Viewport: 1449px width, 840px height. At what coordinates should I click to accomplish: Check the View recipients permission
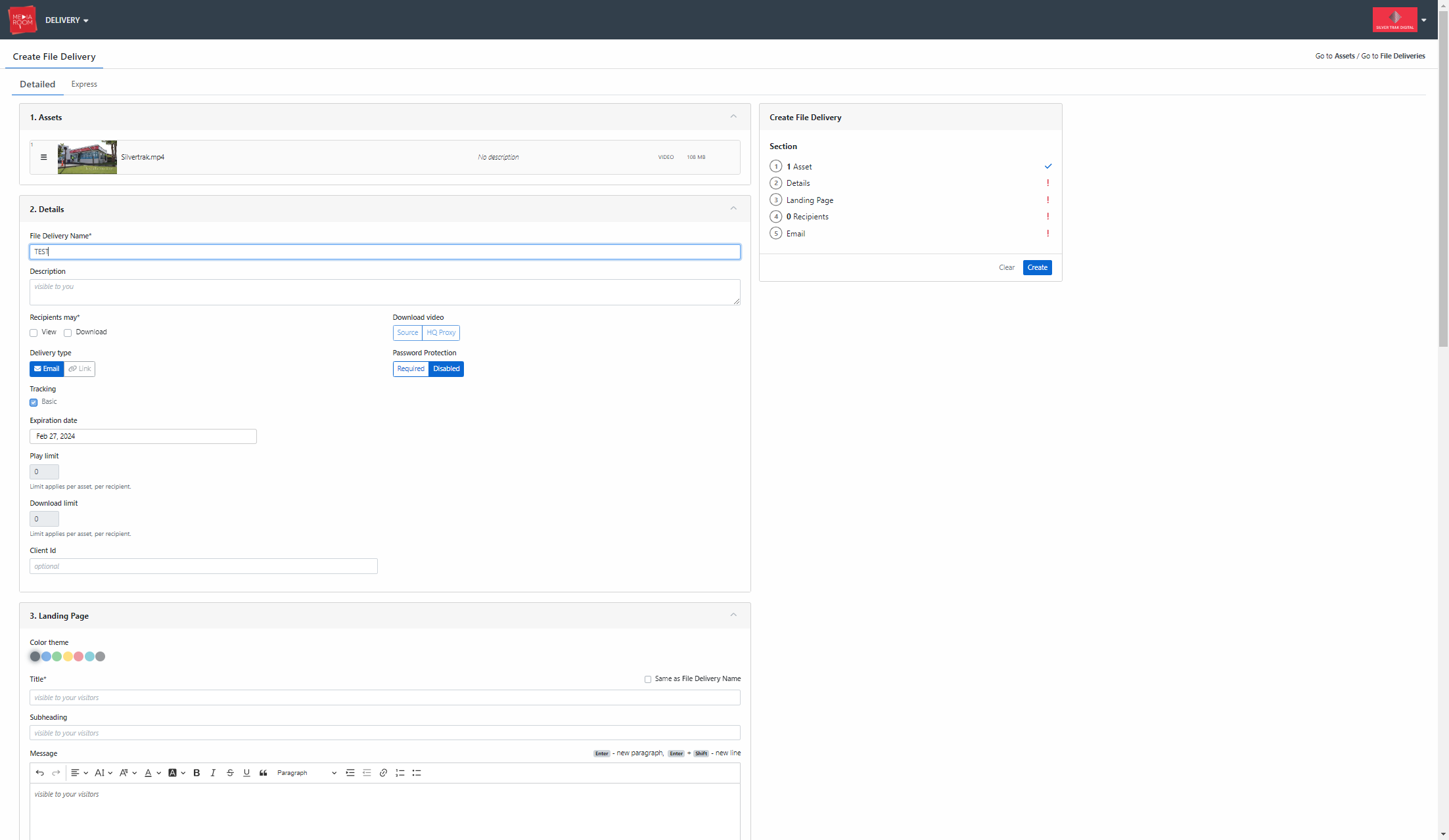click(x=34, y=333)
